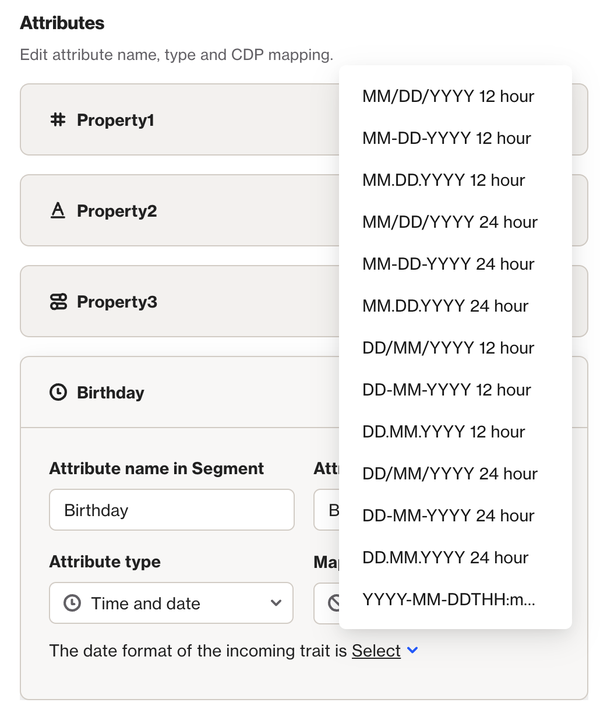Image resolution: width=600 pixels, height=706 pixels.
Task: Select MM.DD.YYYY 12 hour option
Action: (x=444, y=180)
